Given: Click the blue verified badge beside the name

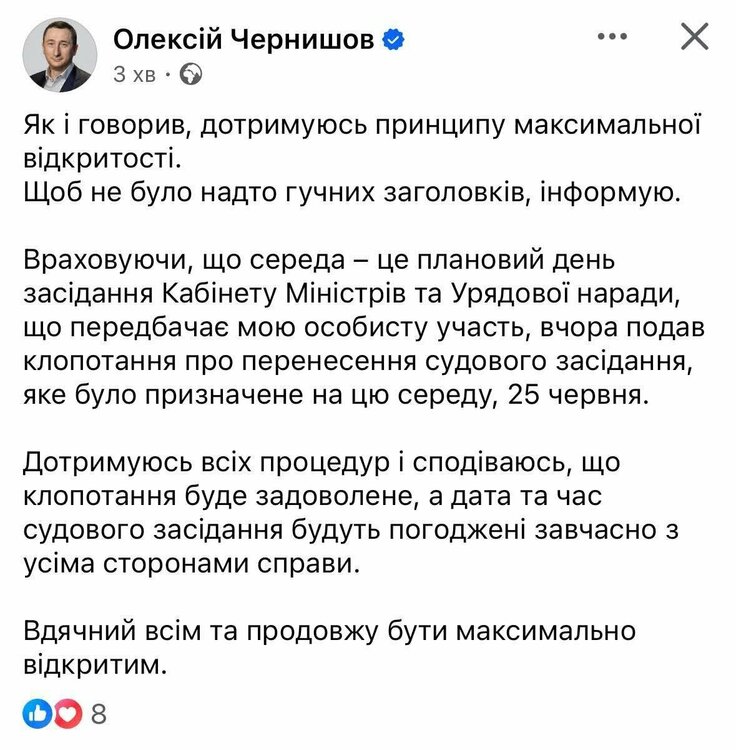Looking at the screenshot, I should click(x=393, y=39).
